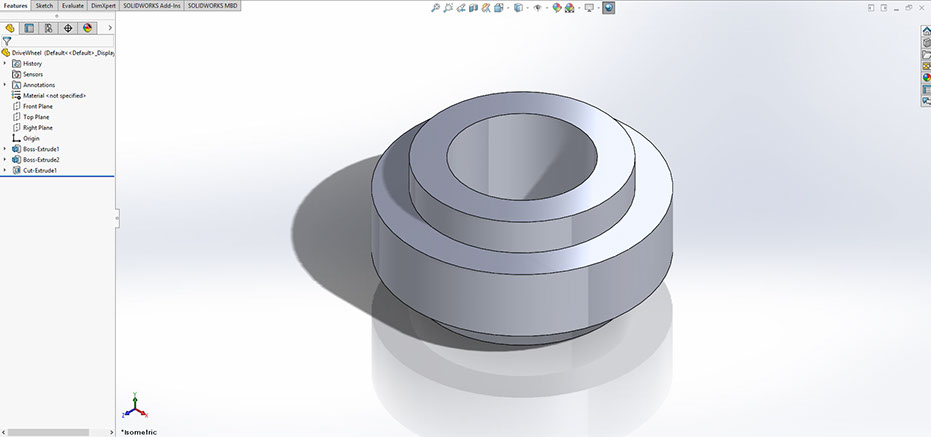931x437 pixels.
Task: Click the Zoom to Fit magnifier icon
Action: (x=436, y=8)
